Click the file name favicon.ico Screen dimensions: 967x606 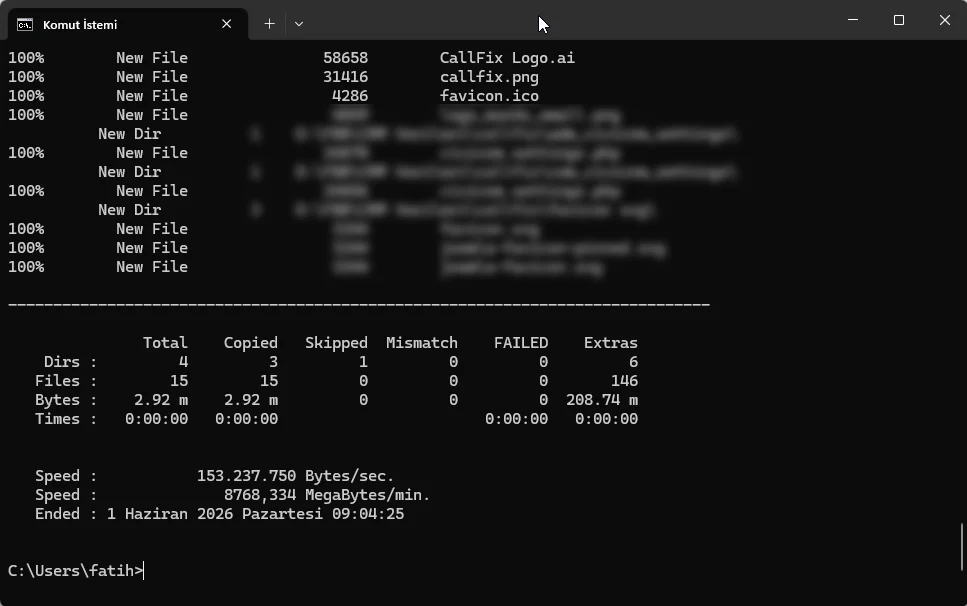pyautogui.click(x=489, y=96)
